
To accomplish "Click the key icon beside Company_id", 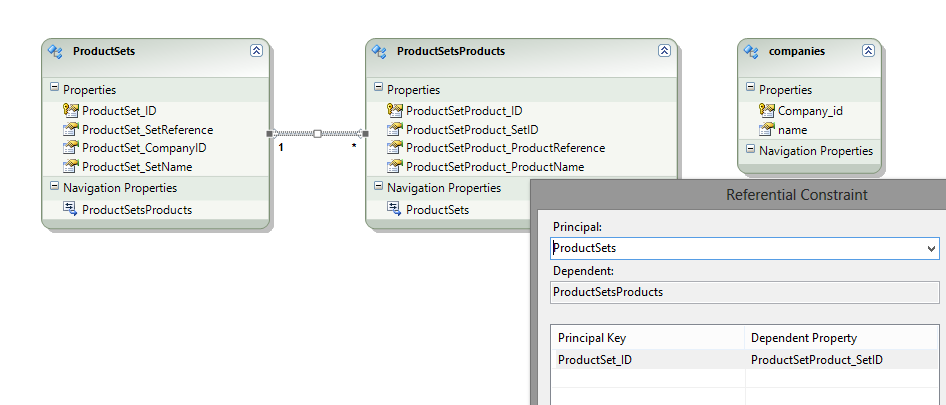I will pos(766,111).
